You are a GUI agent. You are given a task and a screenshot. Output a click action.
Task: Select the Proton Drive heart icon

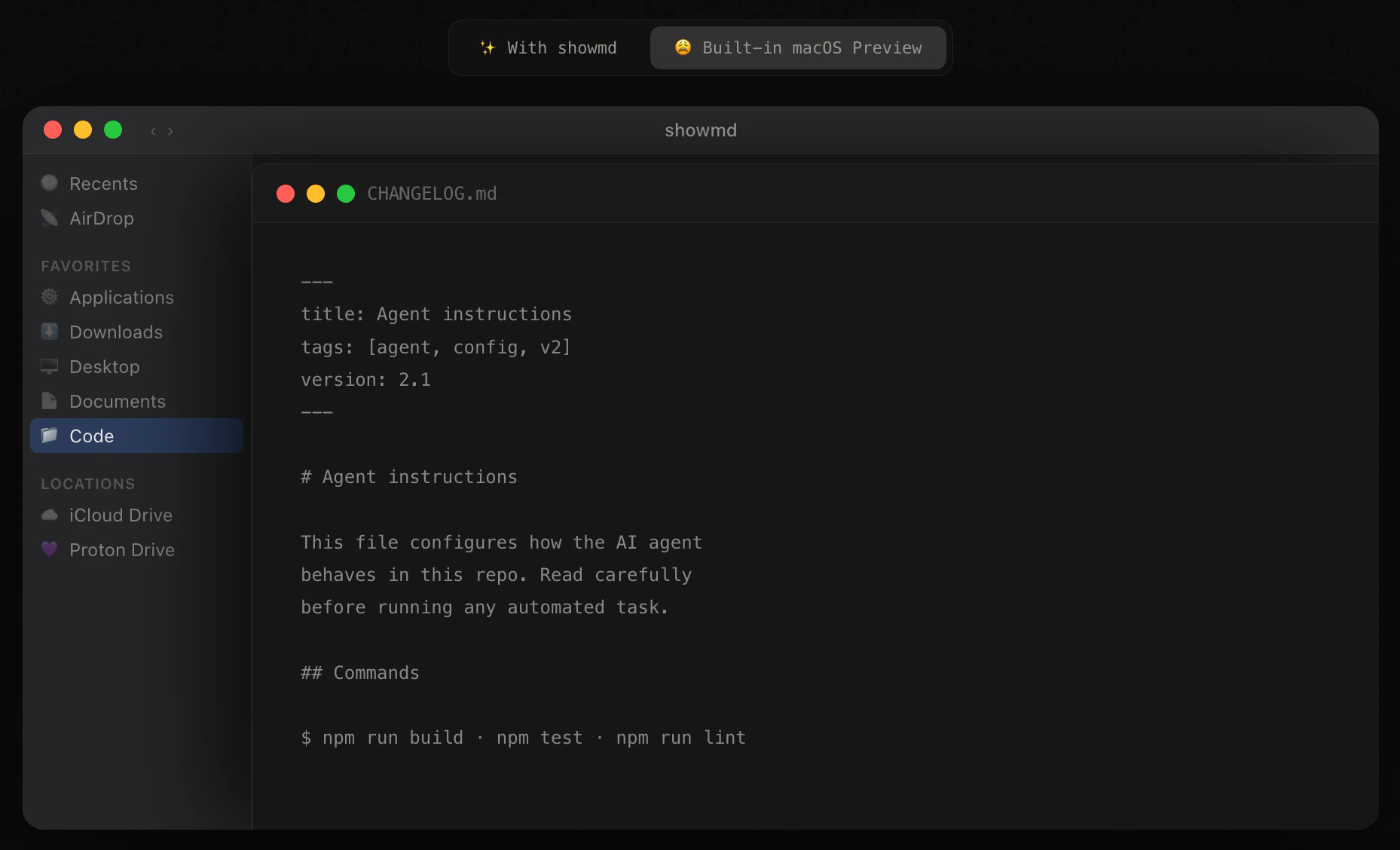pos(50,549)
